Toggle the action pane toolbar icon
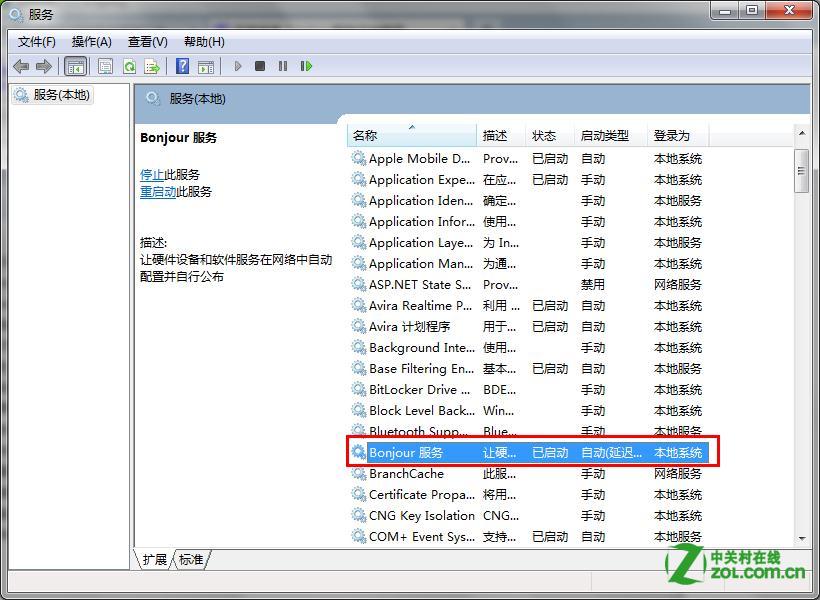 point(206,66)
